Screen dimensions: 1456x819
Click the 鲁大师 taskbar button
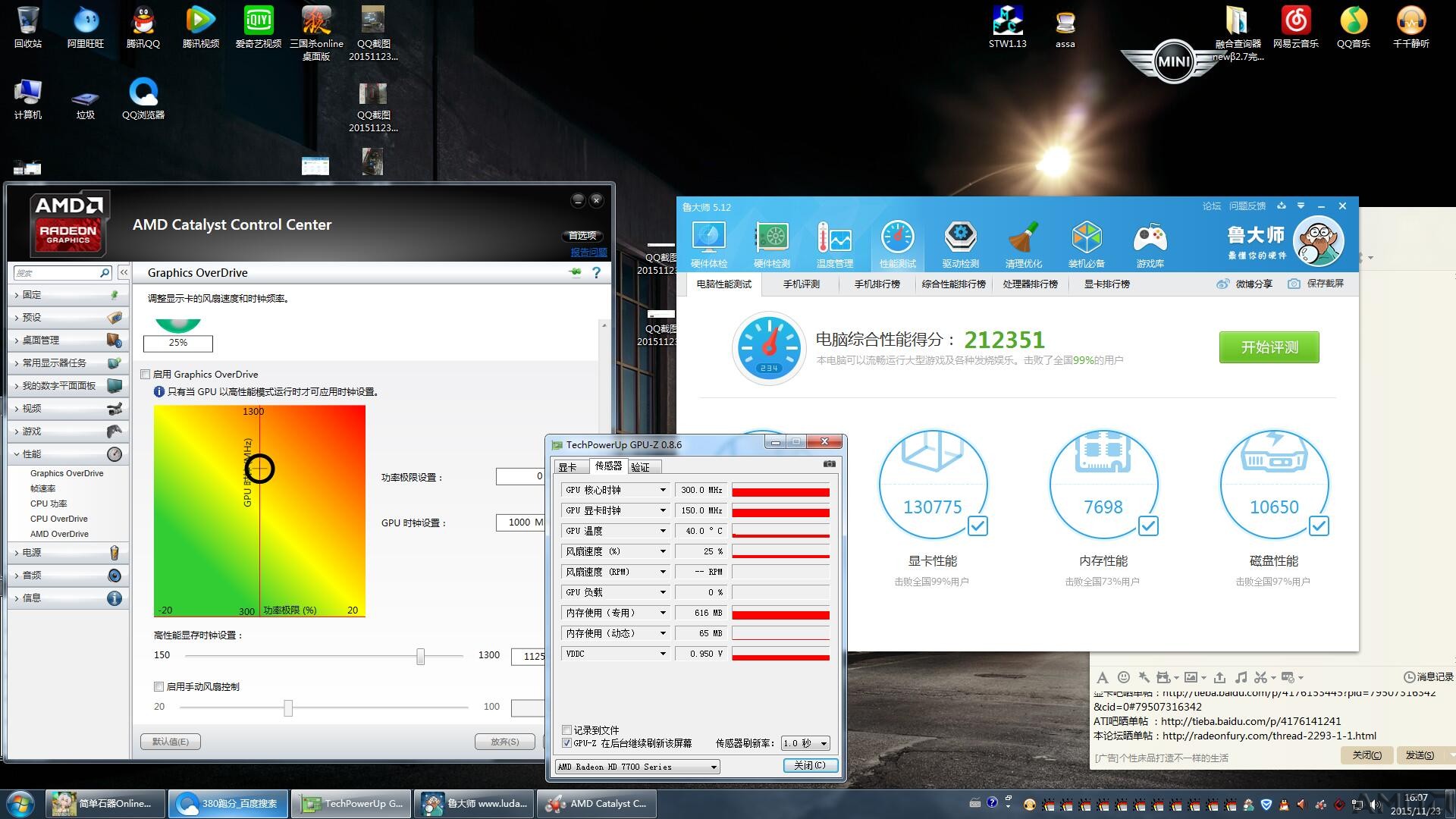475,804
